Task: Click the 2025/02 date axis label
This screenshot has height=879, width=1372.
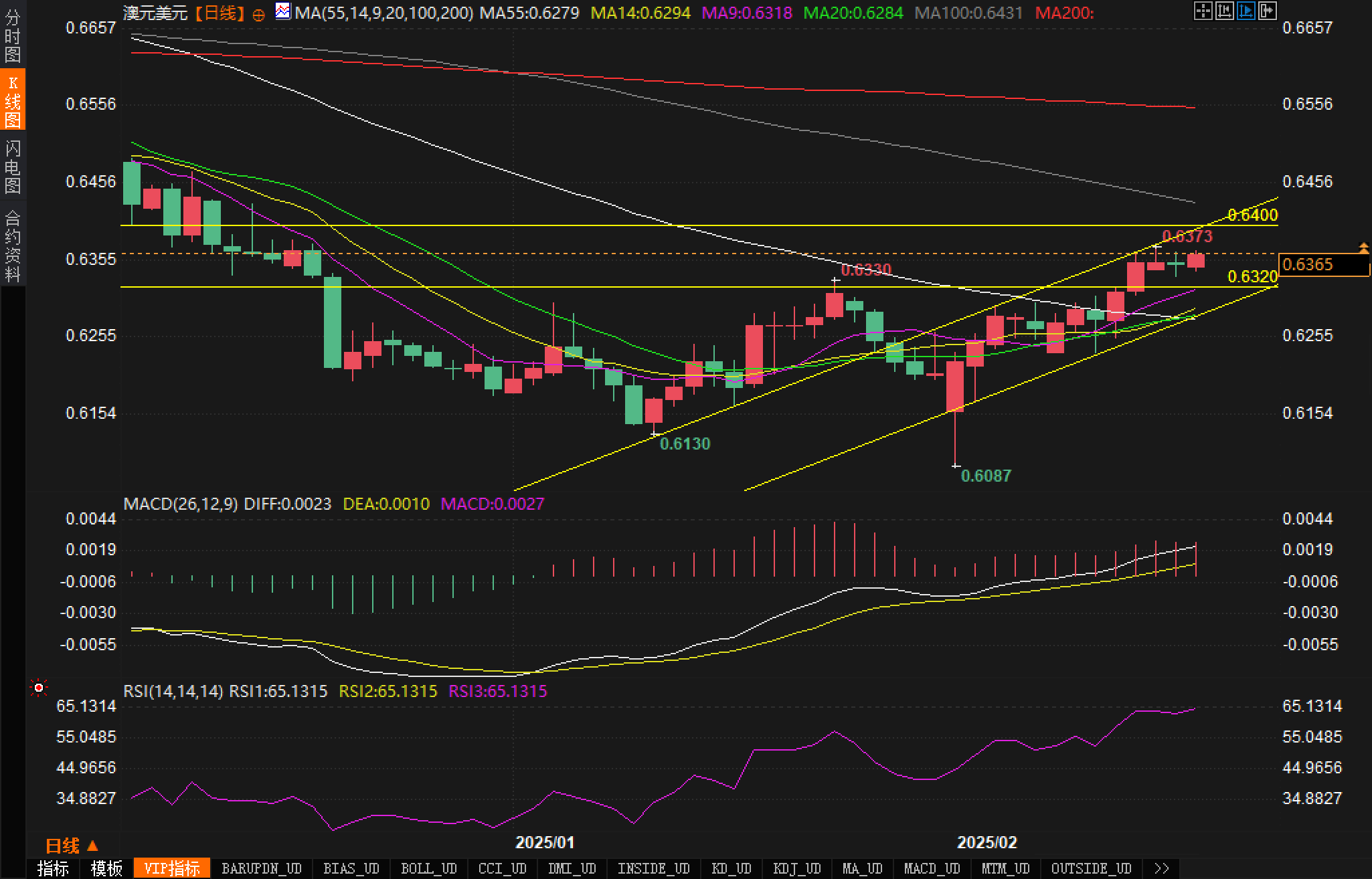Action: (987, 842)
